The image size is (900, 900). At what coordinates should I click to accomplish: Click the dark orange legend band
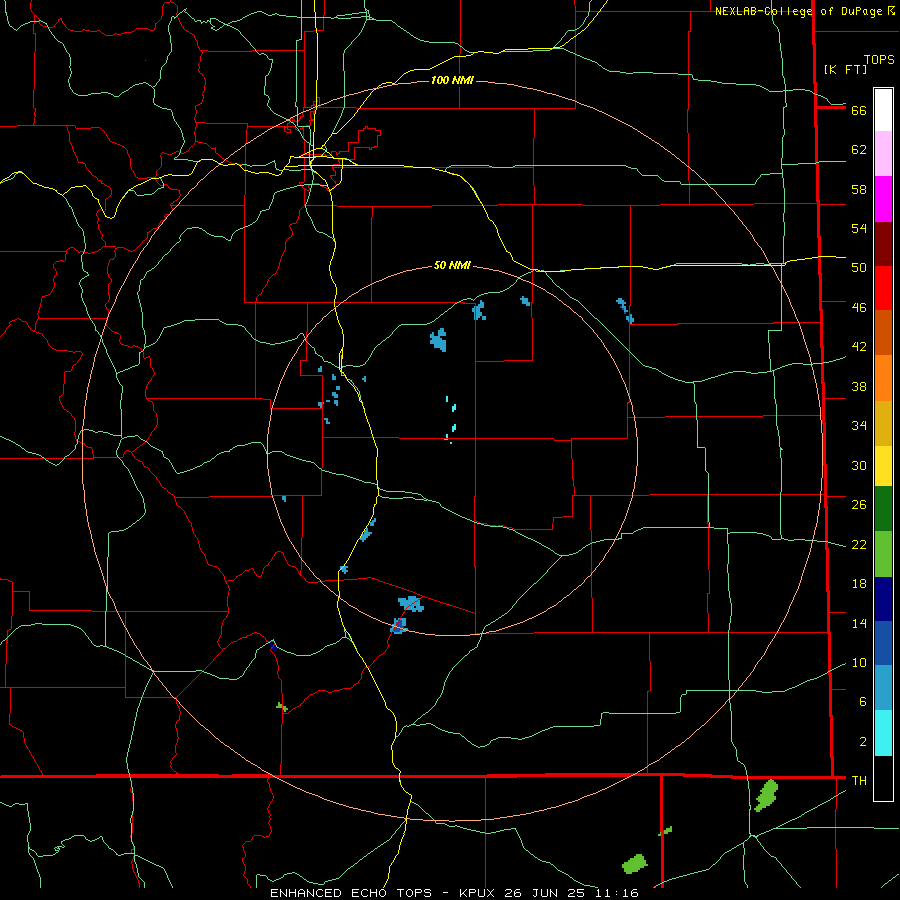[883, 333]
